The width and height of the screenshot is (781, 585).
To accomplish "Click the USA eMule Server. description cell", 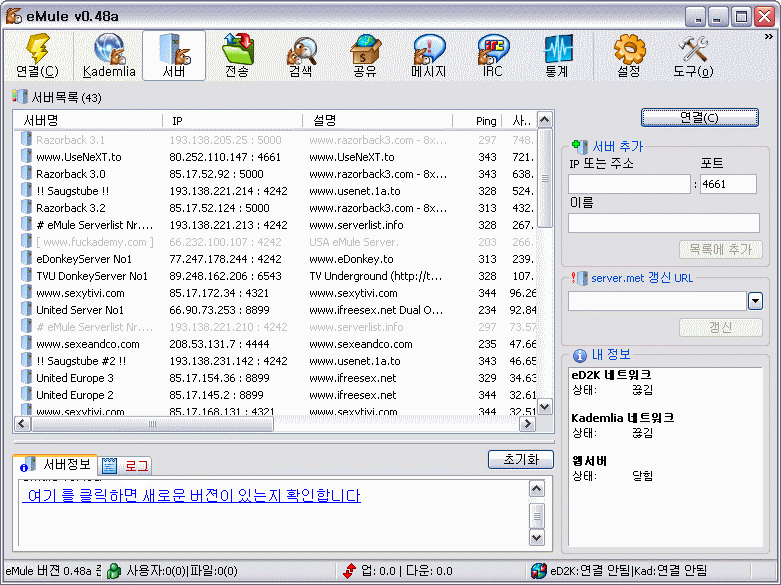I will pos(354,242).
